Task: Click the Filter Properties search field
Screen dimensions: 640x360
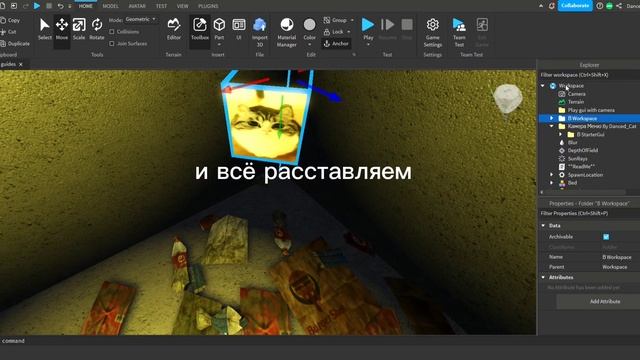Action: click(x=590, y=213)
